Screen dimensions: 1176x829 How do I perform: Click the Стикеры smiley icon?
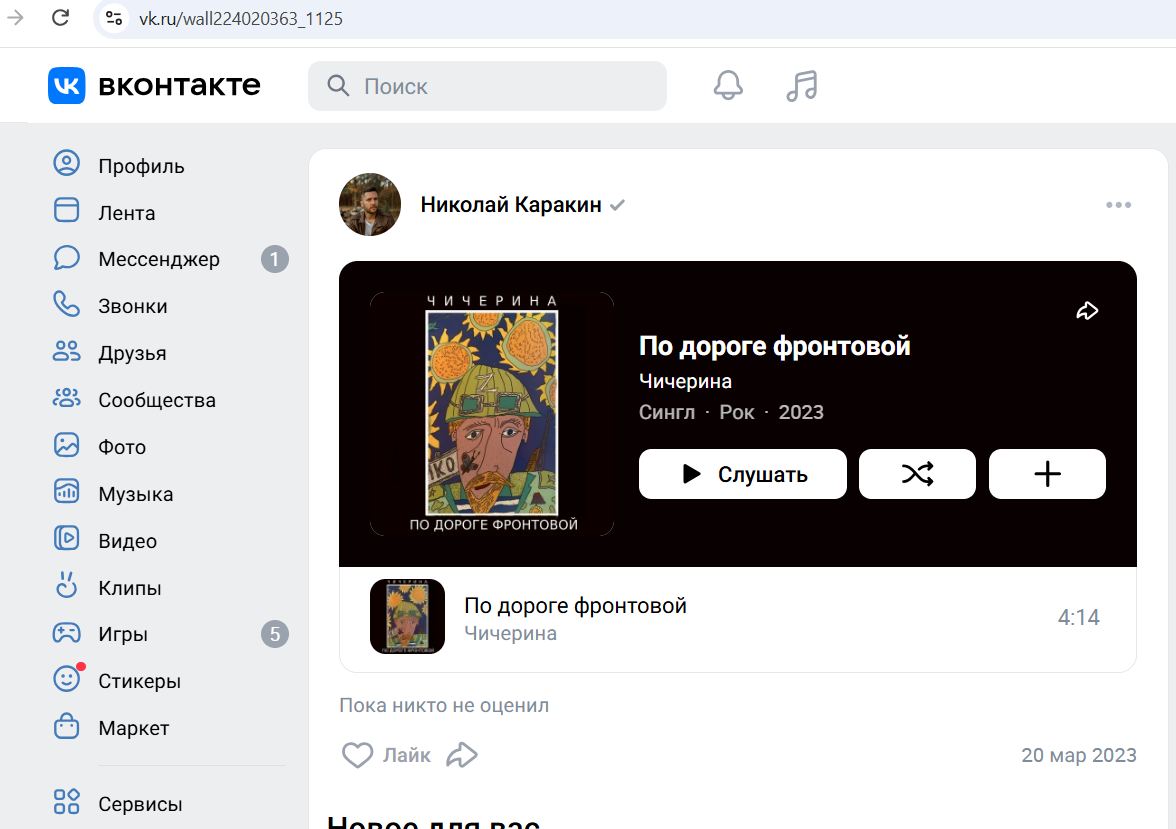pos(66,679)
